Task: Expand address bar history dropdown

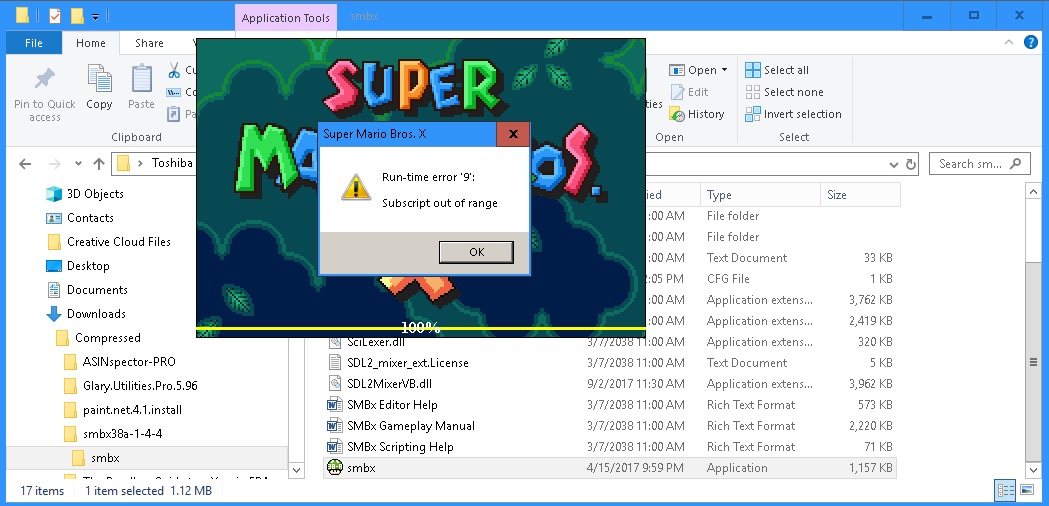Action: tap(893, 164)
